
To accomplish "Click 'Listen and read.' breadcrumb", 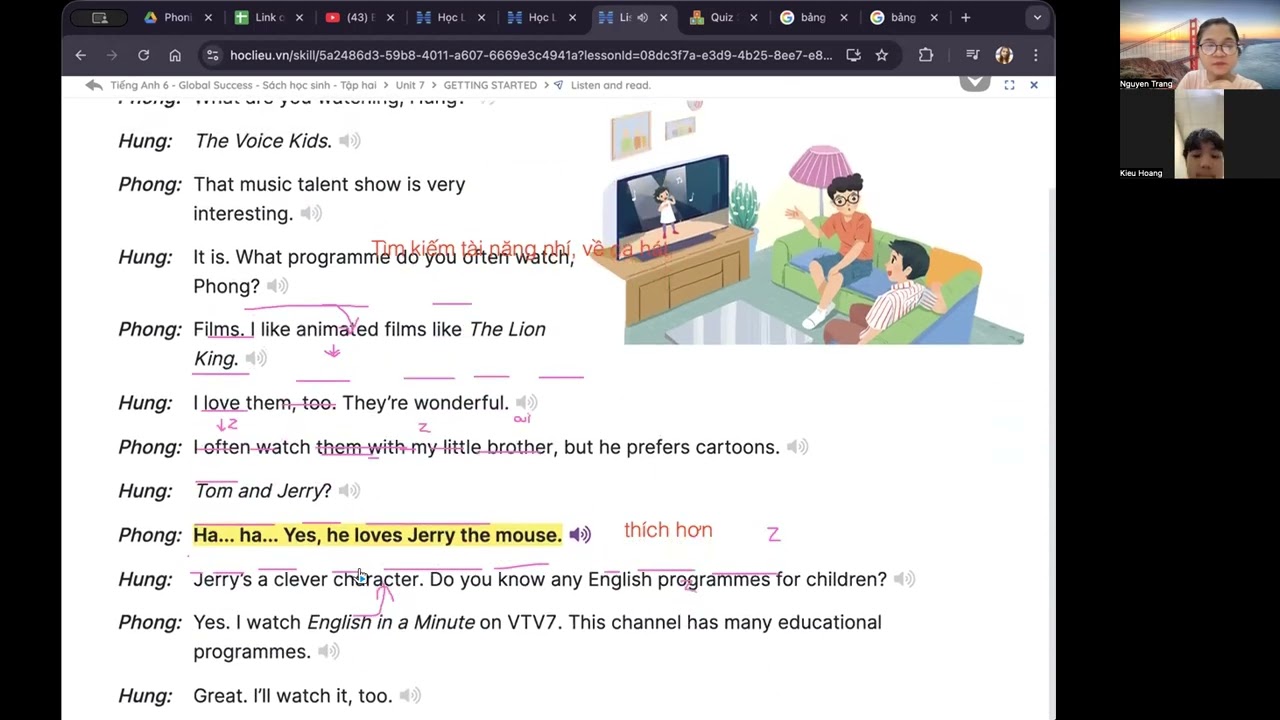I will (610, 85).
